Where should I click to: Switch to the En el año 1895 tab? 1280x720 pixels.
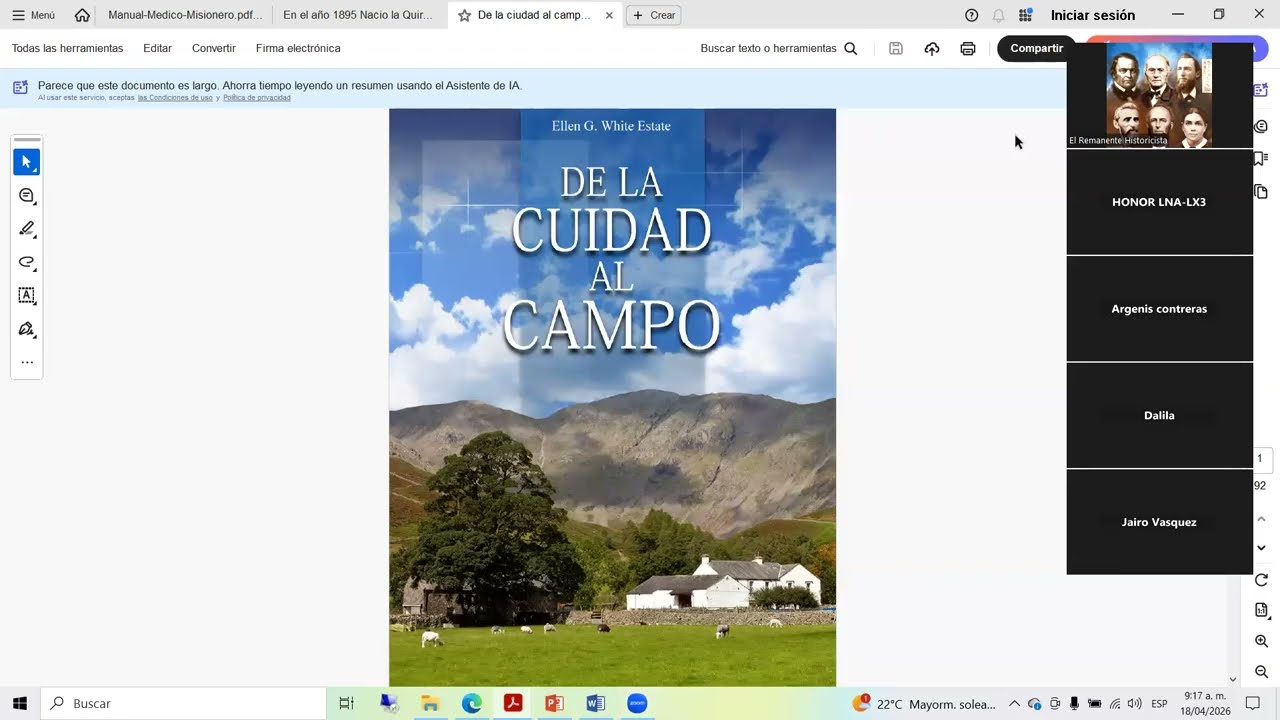(x=358, y=15)
